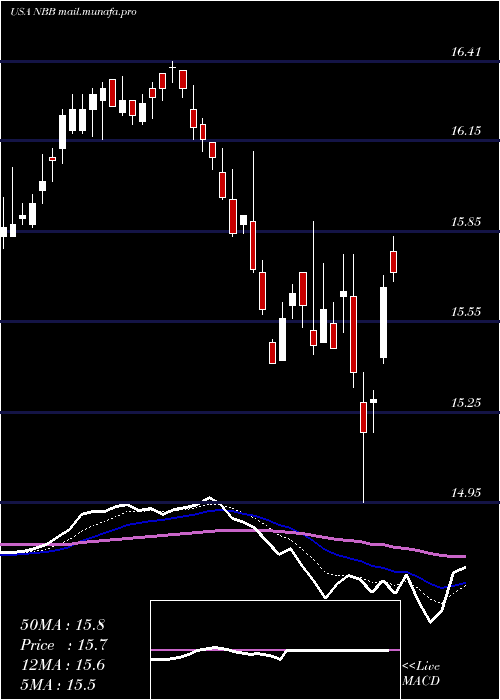Screen dimensions: 500x700
Task: Click the USA NBB mail.munafa.pro header text
Action: tap(73, 12)
